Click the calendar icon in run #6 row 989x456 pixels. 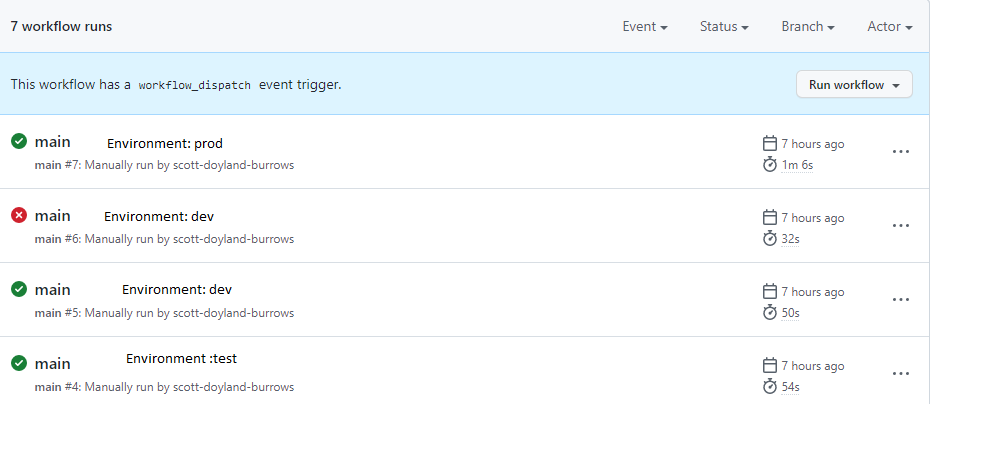[x=770, y=218]
